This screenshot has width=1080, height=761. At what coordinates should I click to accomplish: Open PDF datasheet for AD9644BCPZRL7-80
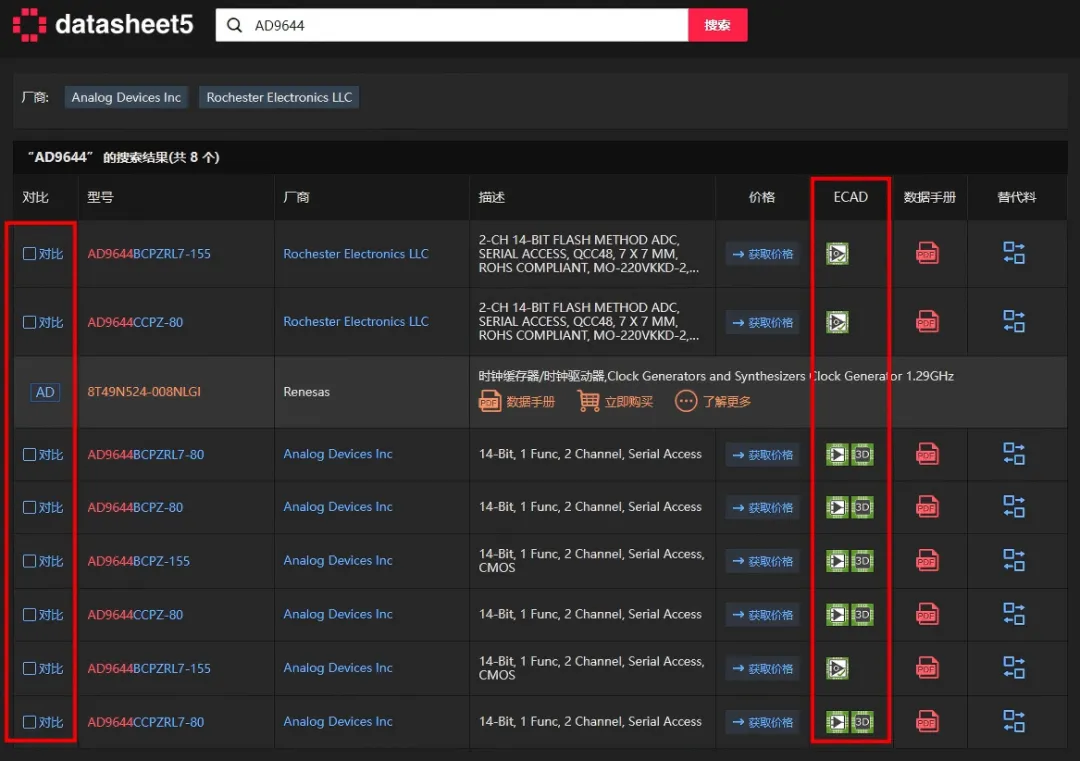(x=927, y=455)
